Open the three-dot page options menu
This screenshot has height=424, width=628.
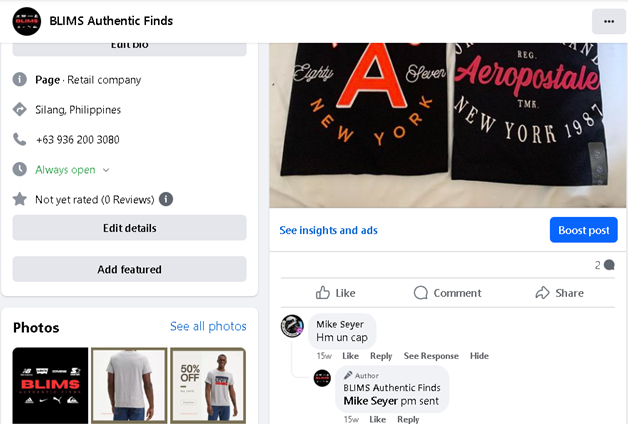[608, 21]
